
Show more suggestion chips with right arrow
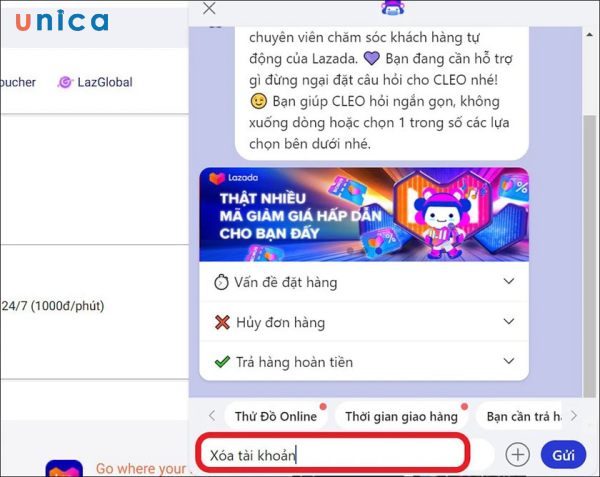[573, 416]
